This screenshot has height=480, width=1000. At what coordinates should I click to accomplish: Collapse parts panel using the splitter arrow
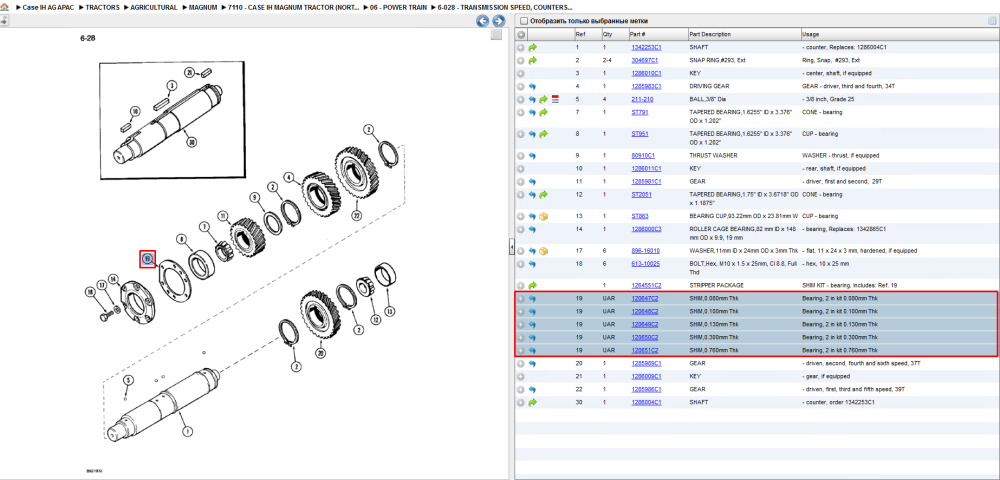tap(511, 248)
